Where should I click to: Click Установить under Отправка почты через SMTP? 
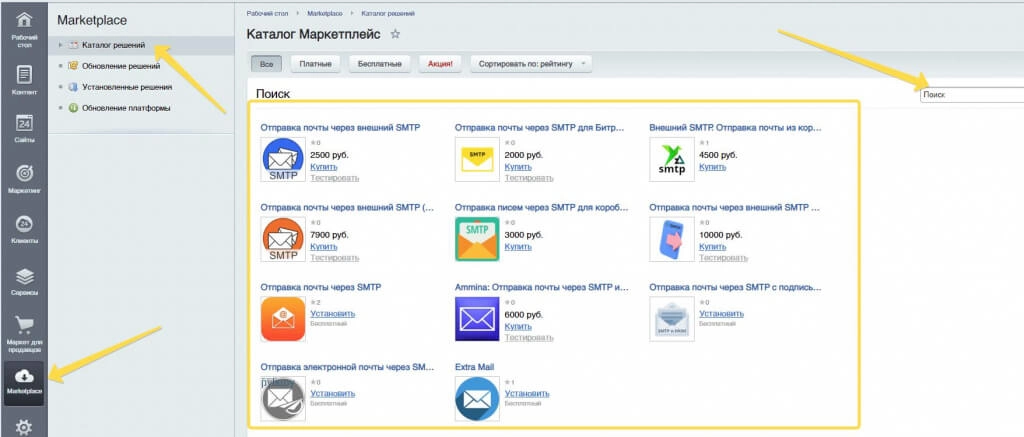pos(332,314)
